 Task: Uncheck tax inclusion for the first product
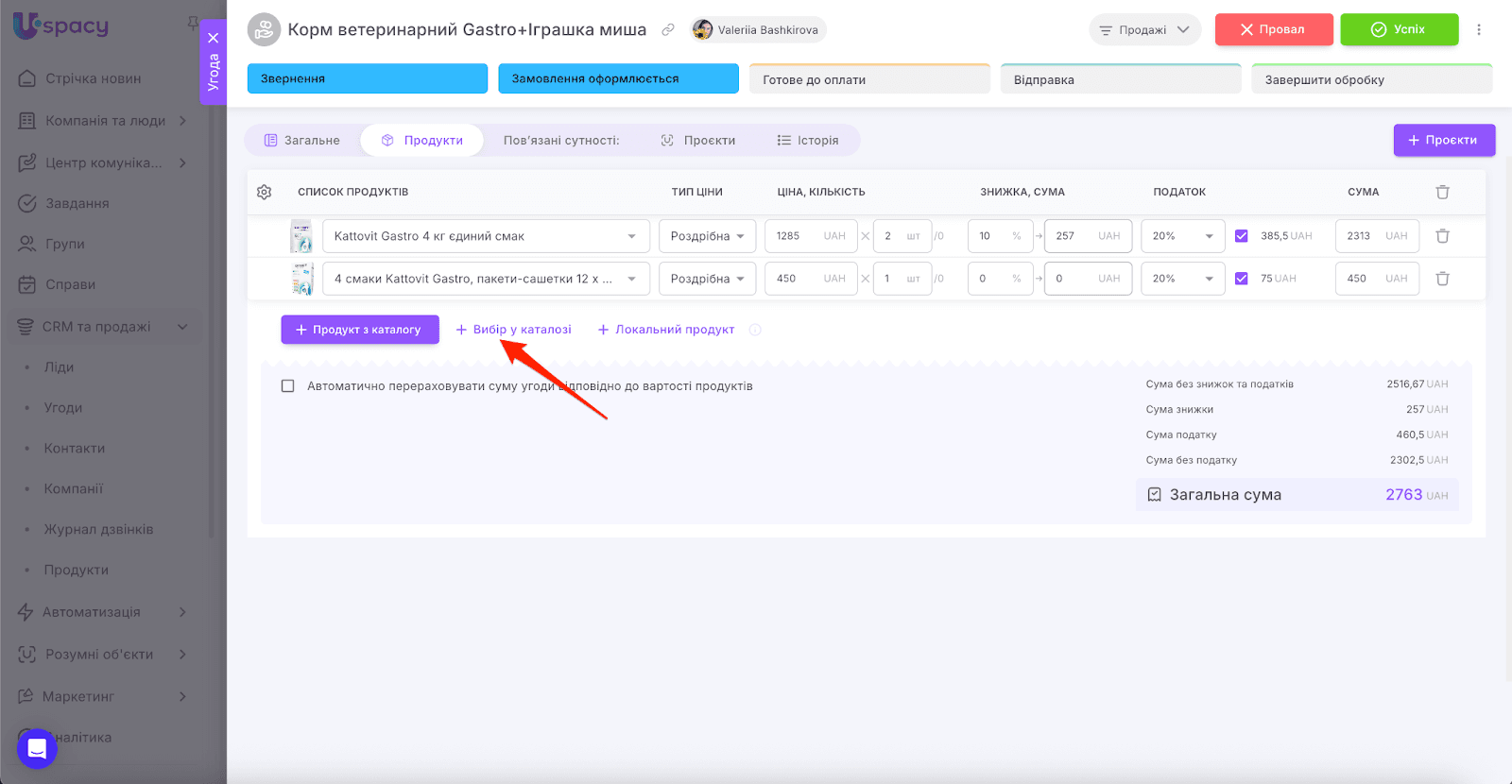1242,236
